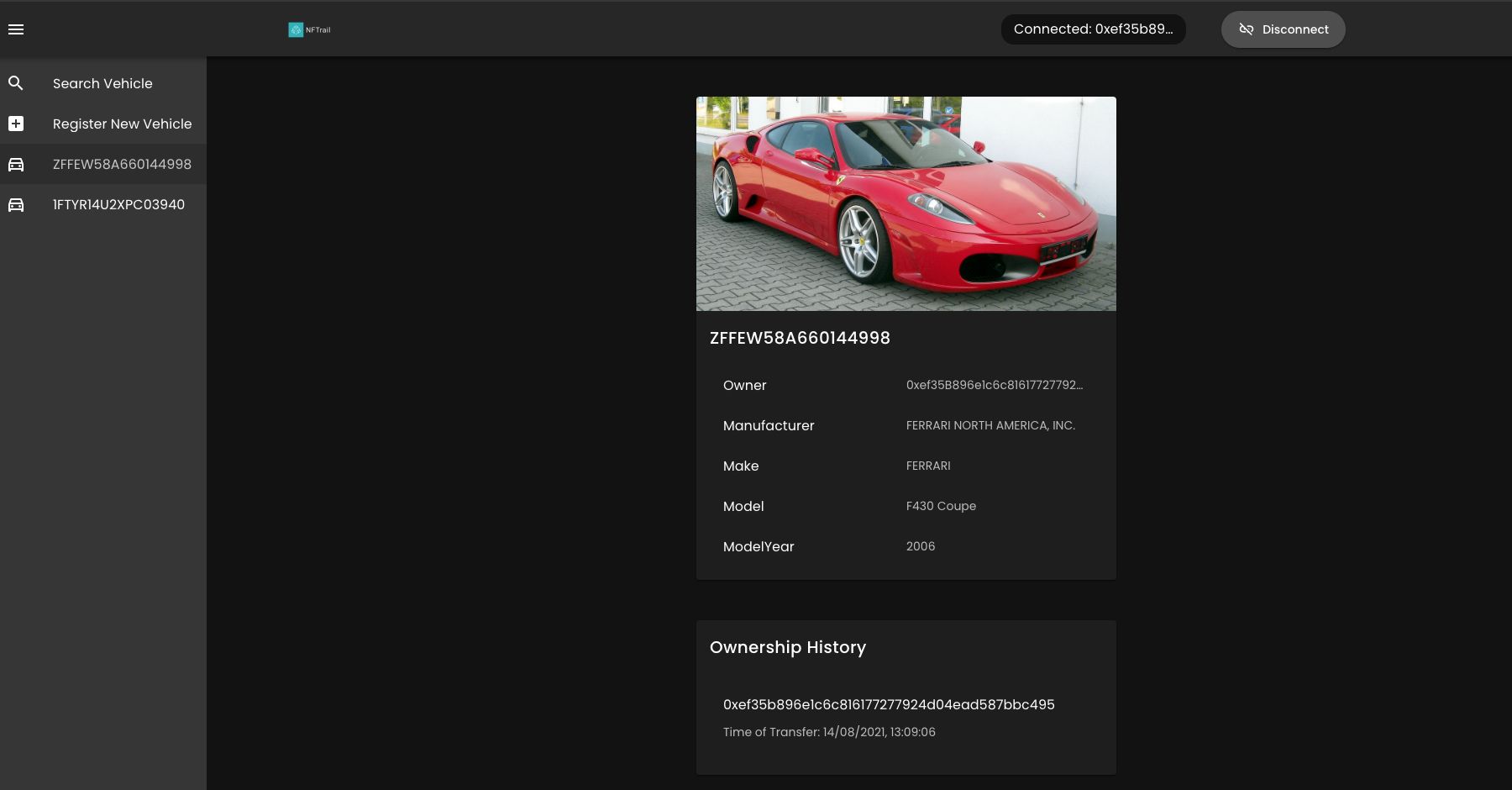Viewport: 1512px width, 790px height.
Task: Click the Model label
Action: click(743, 506)
